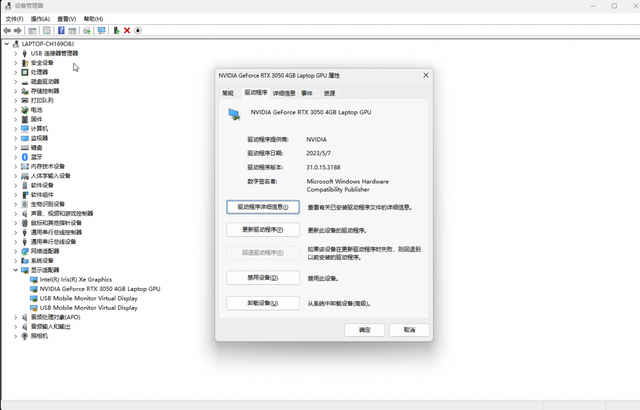Switch to the 详细信息 tab
640x410 pixels.
tap(284, 93)
